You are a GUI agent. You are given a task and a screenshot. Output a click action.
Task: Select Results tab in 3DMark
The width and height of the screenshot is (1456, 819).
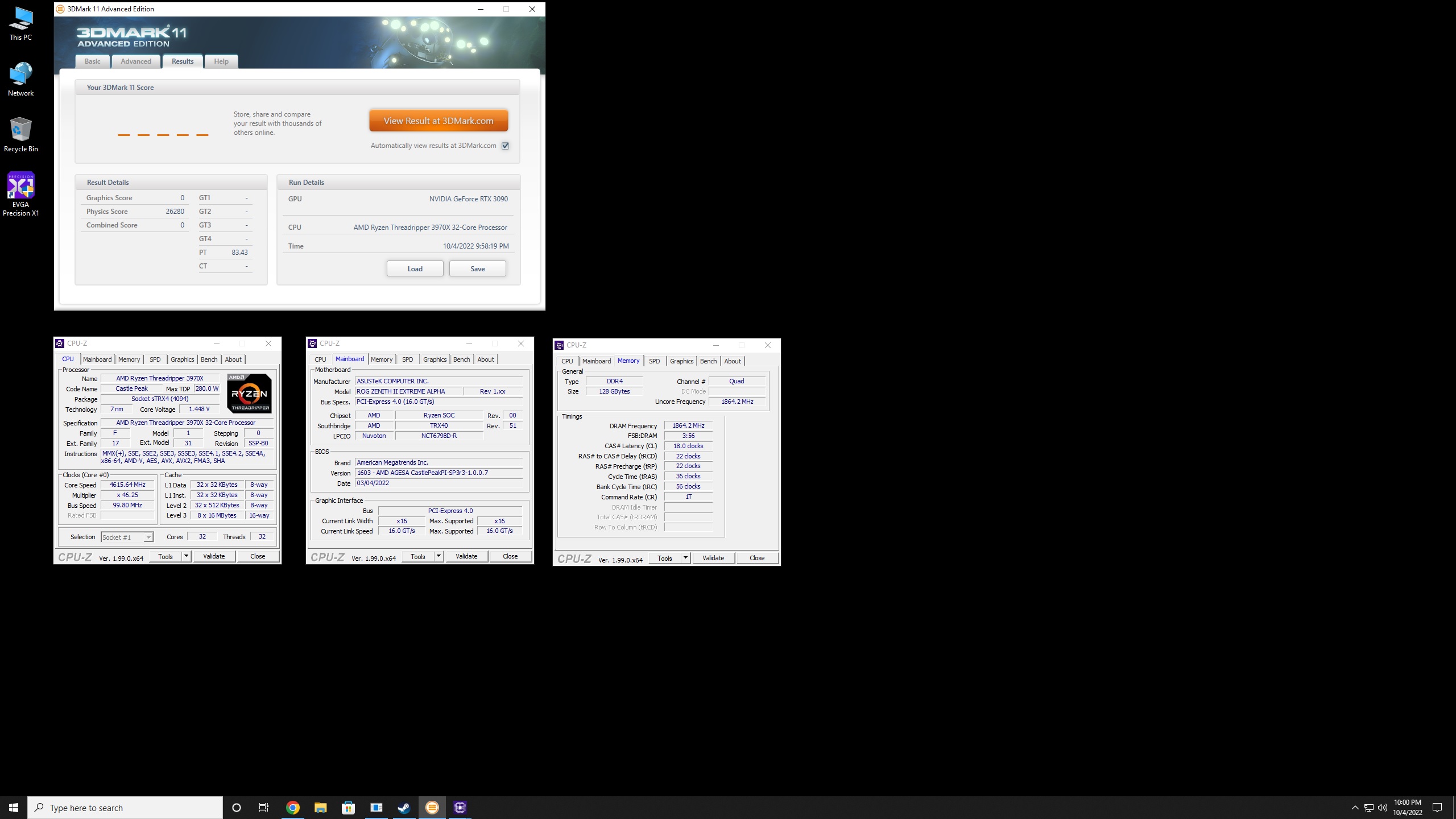[x=183, y=61]
